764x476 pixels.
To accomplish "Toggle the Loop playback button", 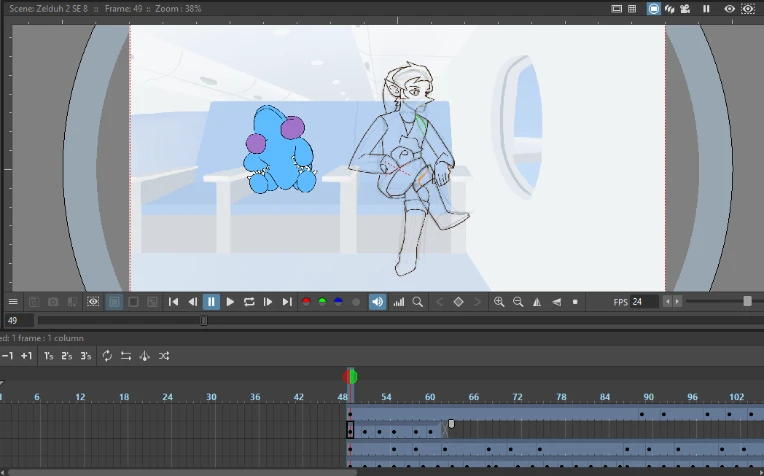I will click(x=249, y=302).
